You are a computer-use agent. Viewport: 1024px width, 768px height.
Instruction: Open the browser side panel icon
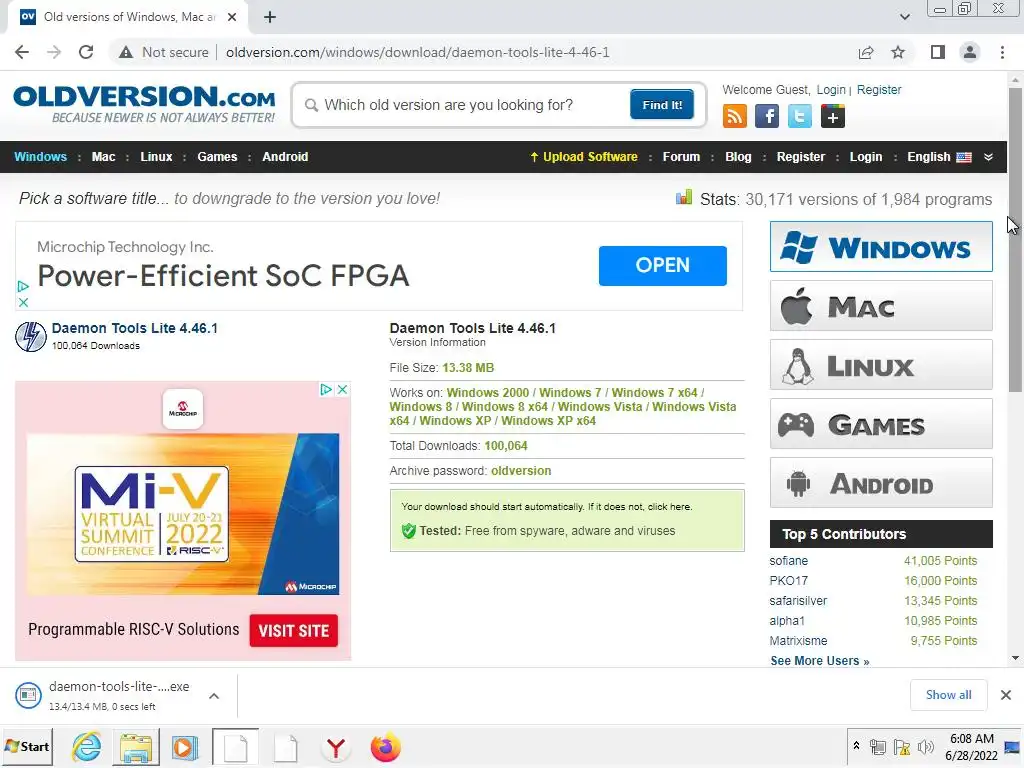[x=938, y=52]
